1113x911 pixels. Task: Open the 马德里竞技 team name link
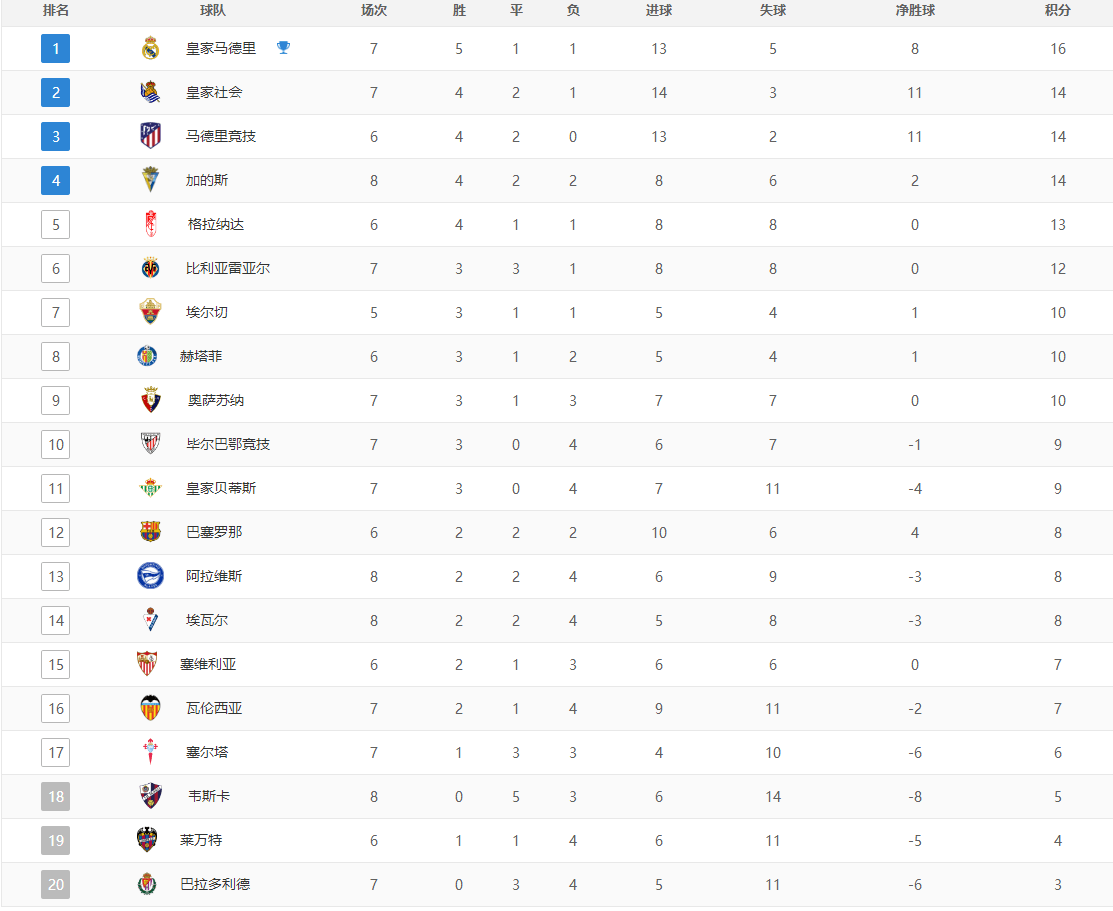pyautogui.click(x=221, y=136)
